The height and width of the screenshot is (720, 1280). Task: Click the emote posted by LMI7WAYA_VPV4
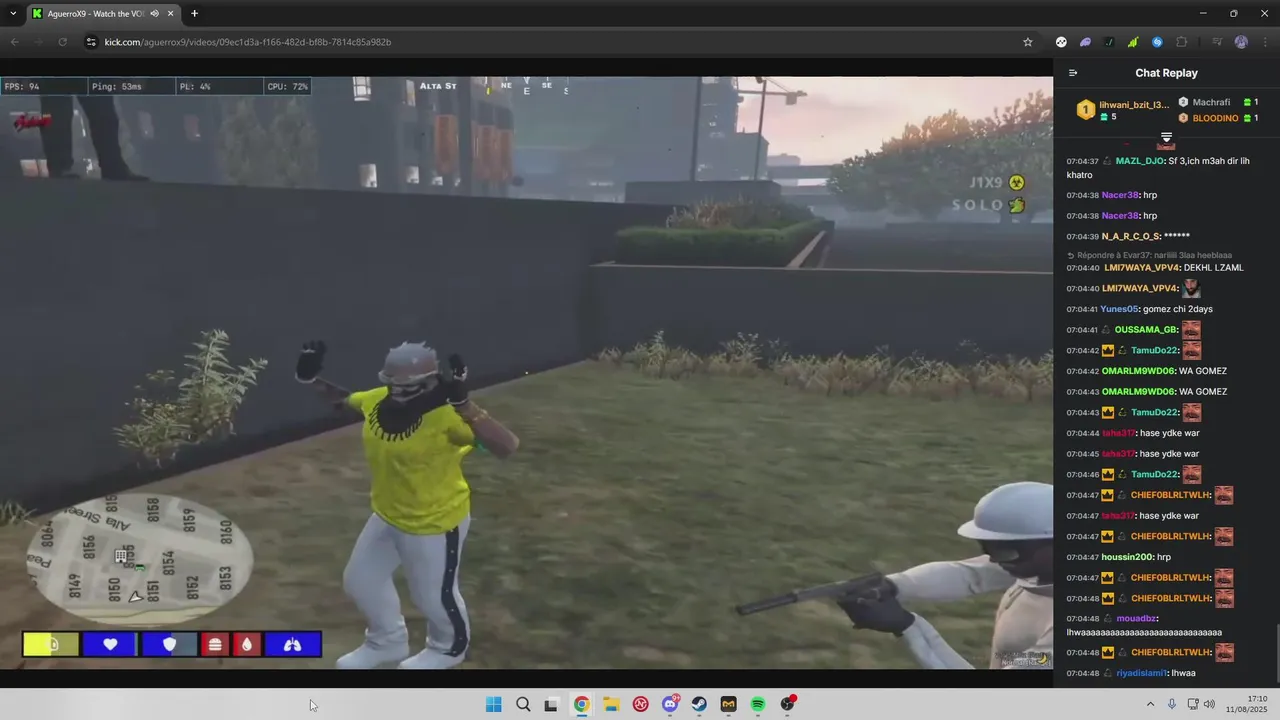click(1191, 288)
